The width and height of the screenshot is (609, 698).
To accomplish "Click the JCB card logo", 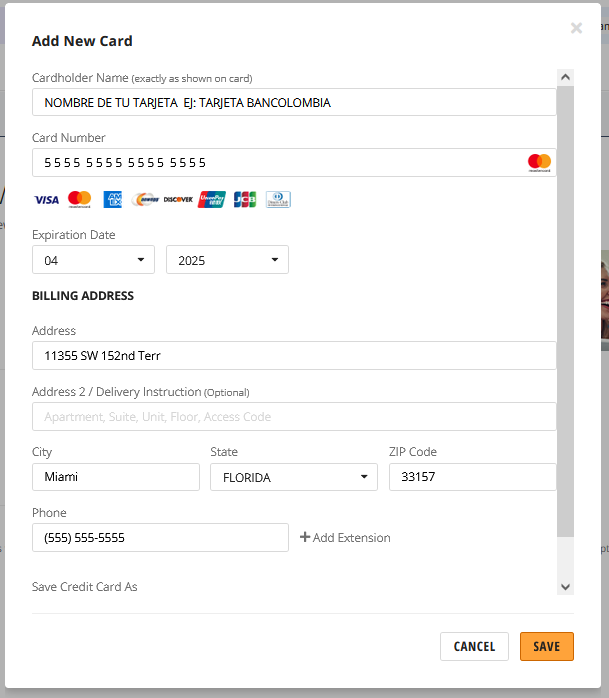I will click(x=245, y=199).
